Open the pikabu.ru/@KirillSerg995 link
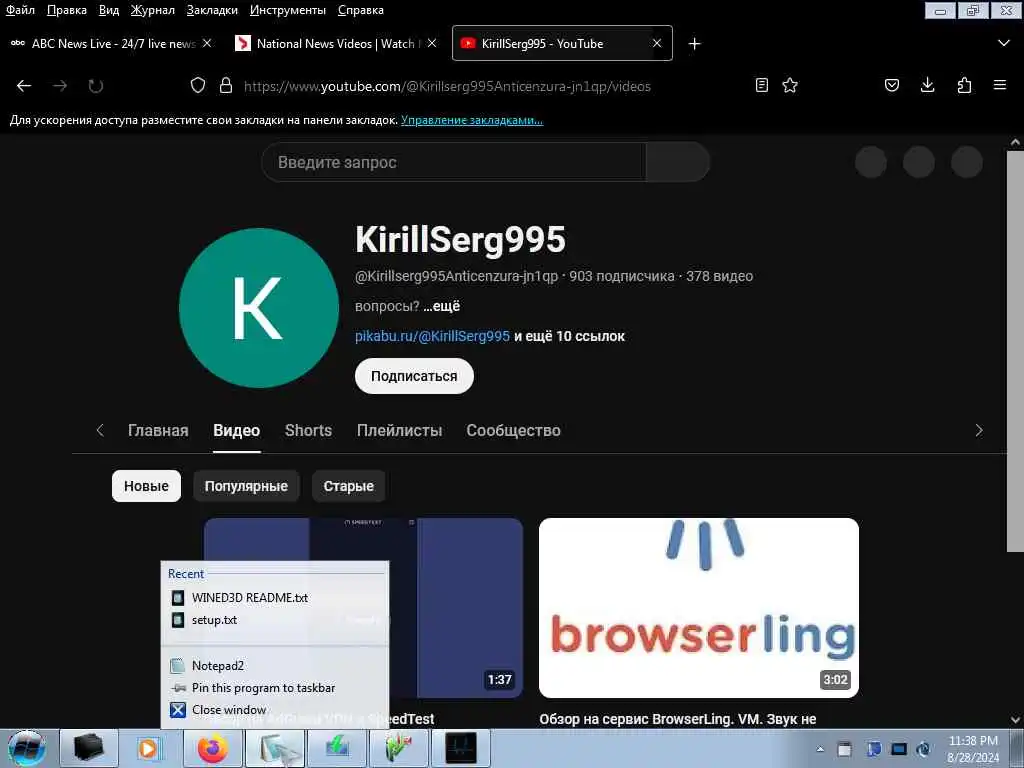 pyautogui.click(x=432, y=336)
